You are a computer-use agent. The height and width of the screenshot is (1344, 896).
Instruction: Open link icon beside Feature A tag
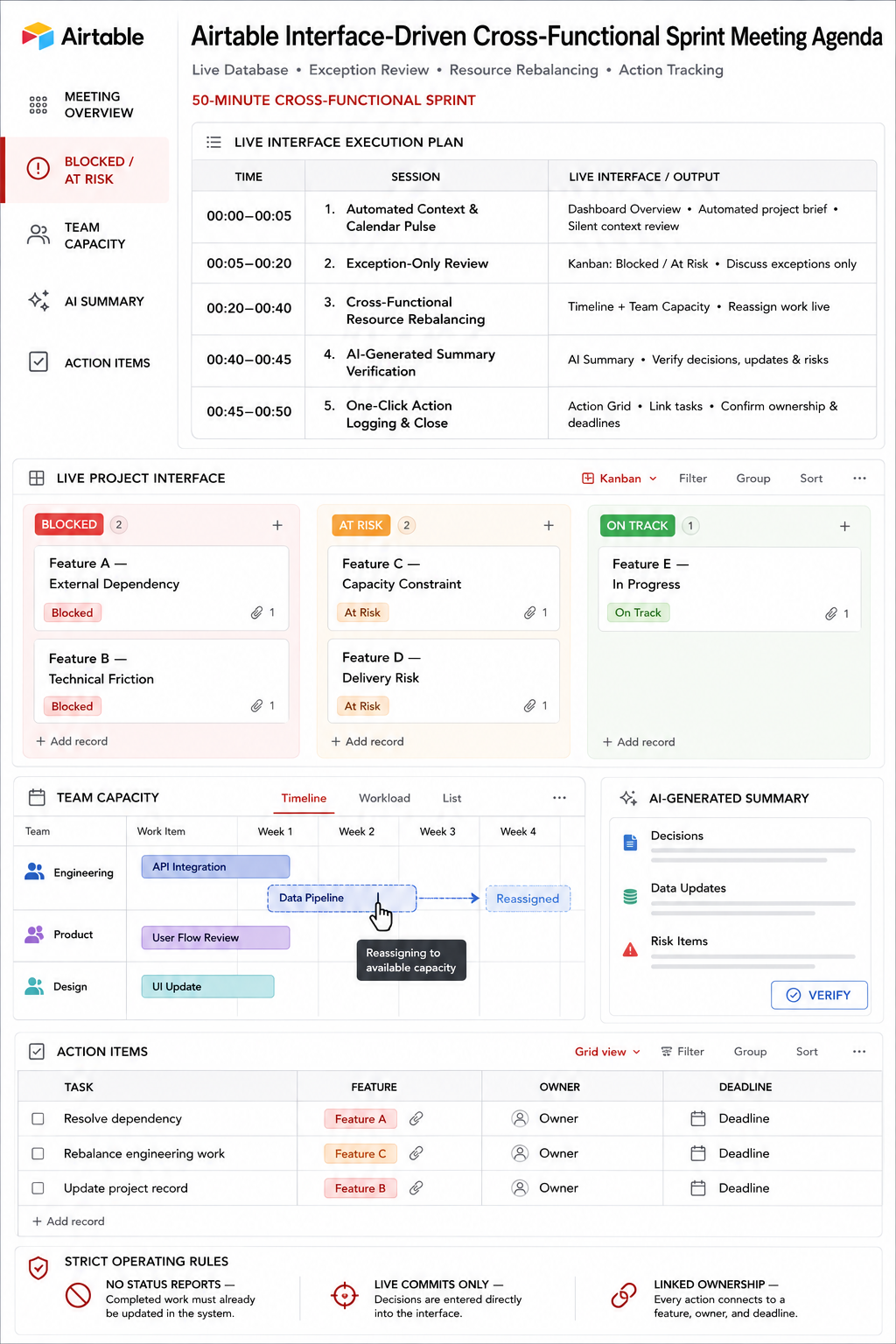click(x=416, y=1118)
